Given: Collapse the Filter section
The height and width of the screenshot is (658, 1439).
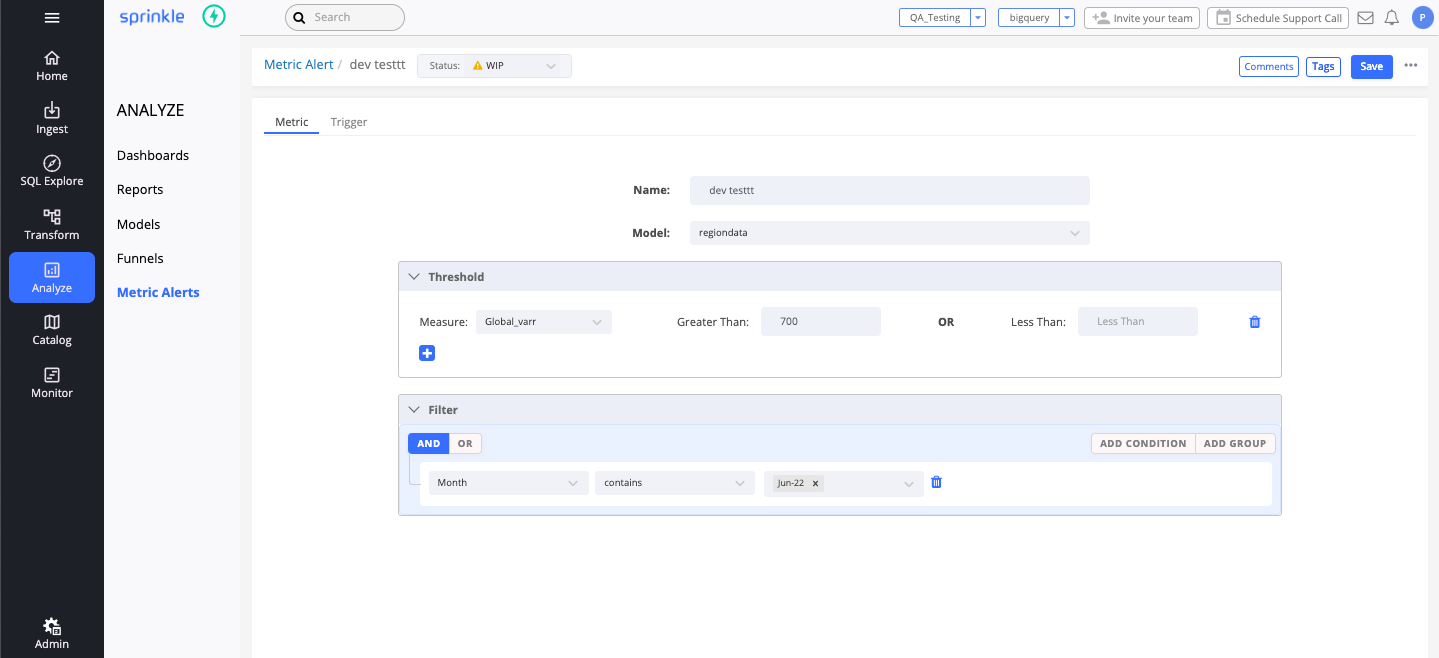Looking at the screenshot, I should [414, 410].
